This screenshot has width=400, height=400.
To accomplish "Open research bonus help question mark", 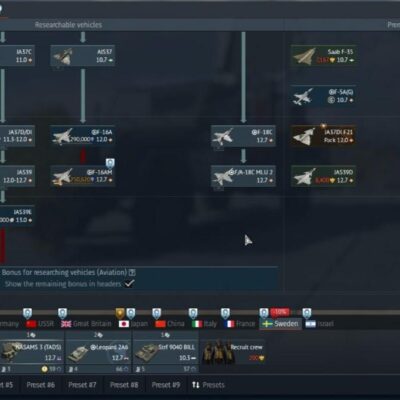I will 132,272.
